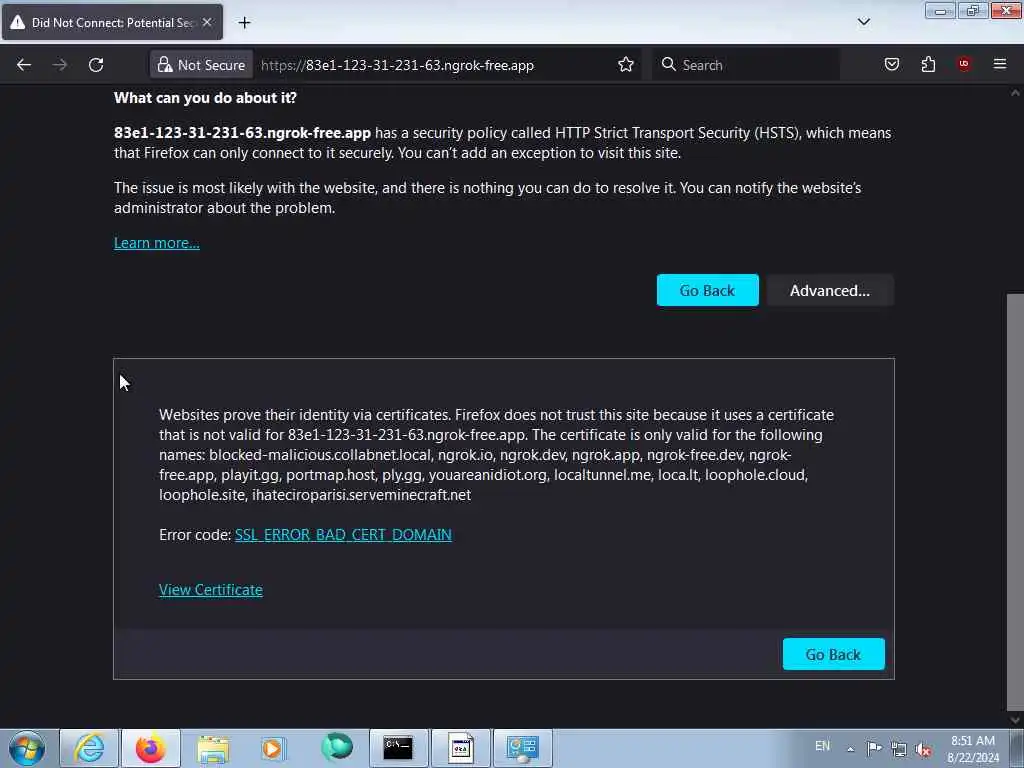Click the Advanced... button
This screenshot has height=768, width=1024.
point(829,291)
